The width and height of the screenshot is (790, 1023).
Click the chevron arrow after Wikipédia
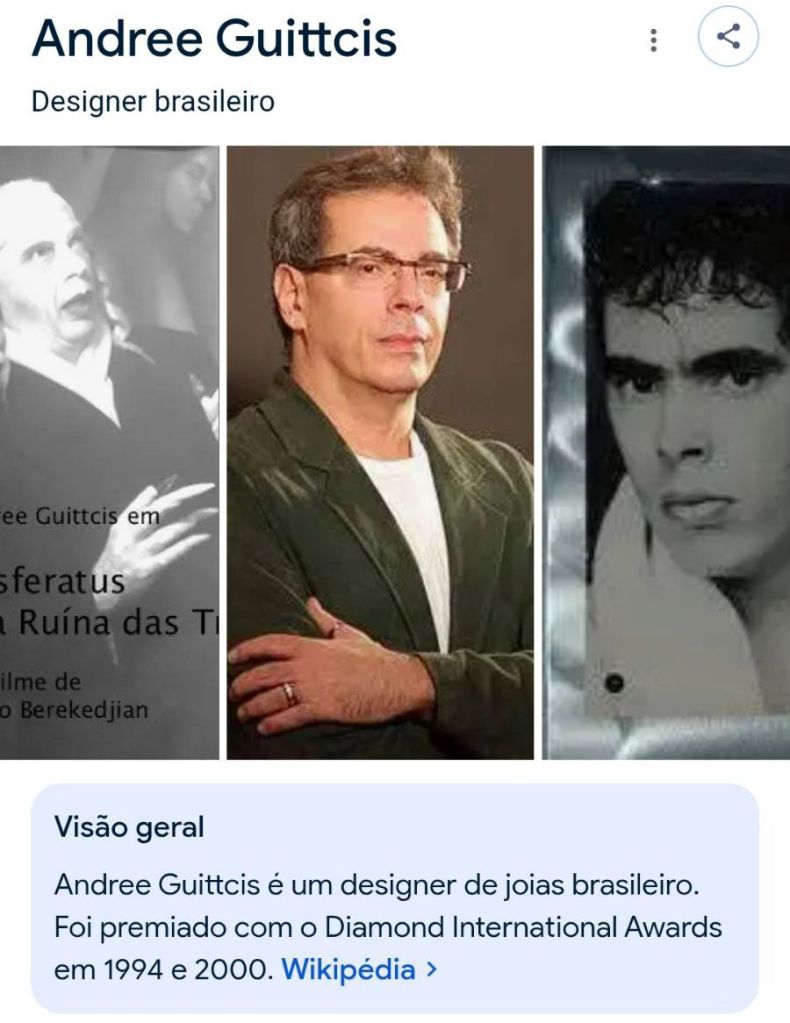tap(431, 969)
